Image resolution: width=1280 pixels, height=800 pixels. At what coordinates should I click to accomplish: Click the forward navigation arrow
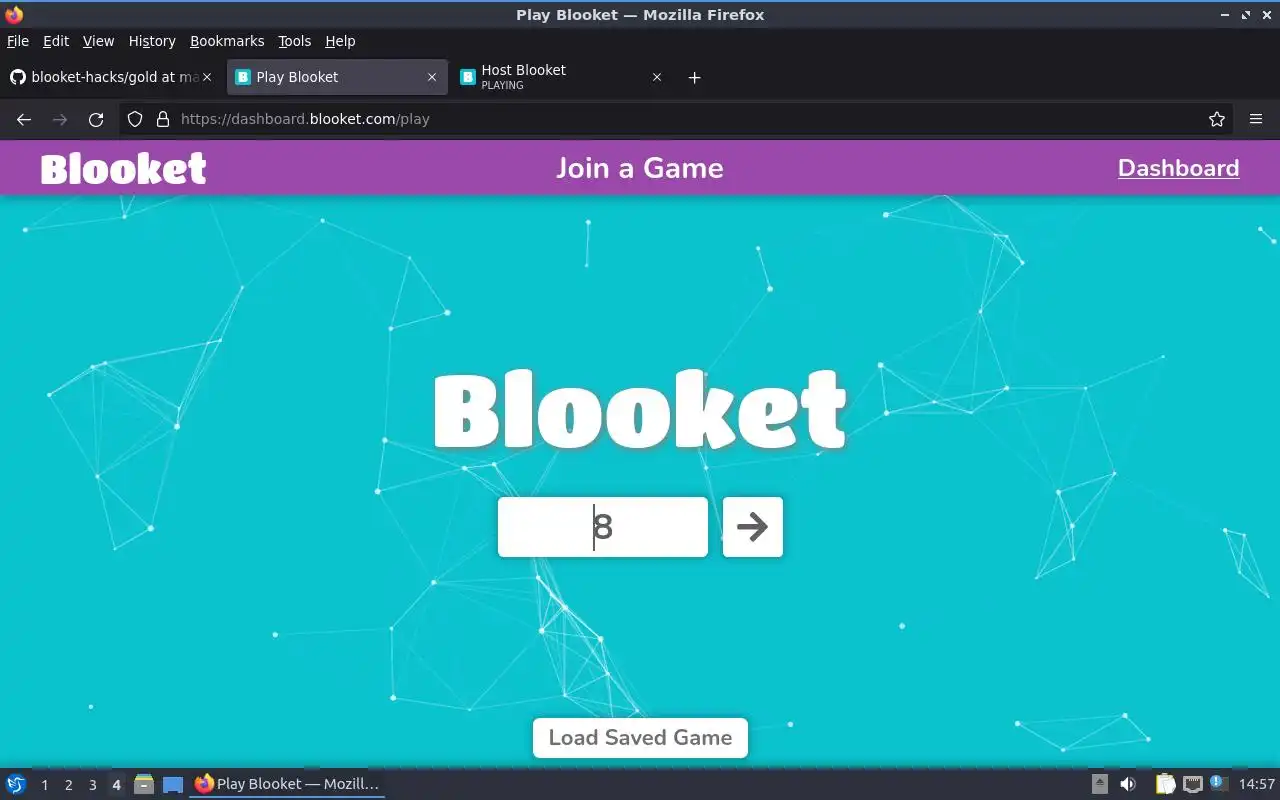[x=60, y=119]
